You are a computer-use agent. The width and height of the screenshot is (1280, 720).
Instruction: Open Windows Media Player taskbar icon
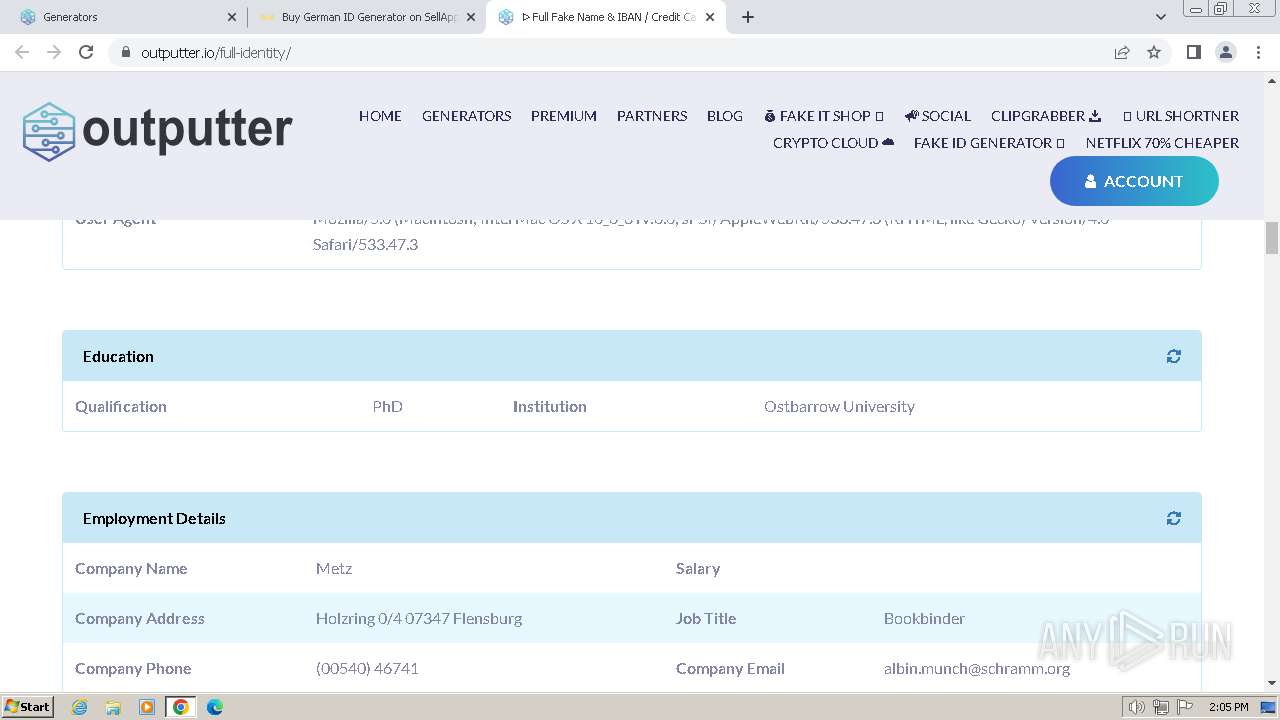pyautogui.click(x=147, y=707)
